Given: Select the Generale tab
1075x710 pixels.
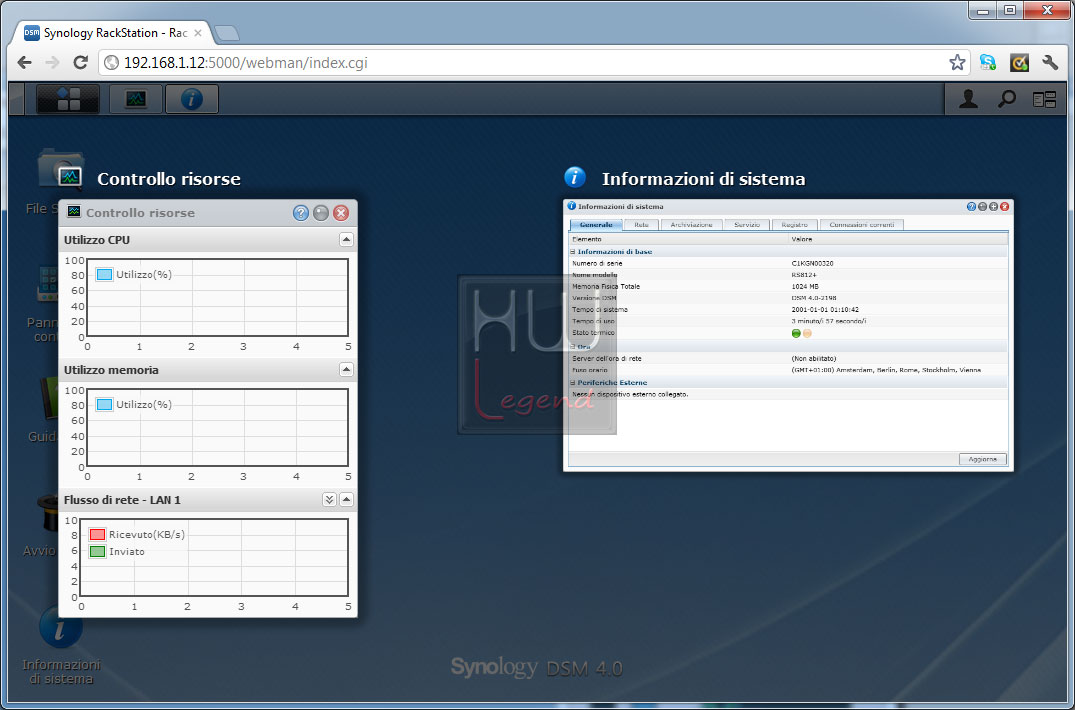Looking at the screenshot, I should (x=596, y=225).
